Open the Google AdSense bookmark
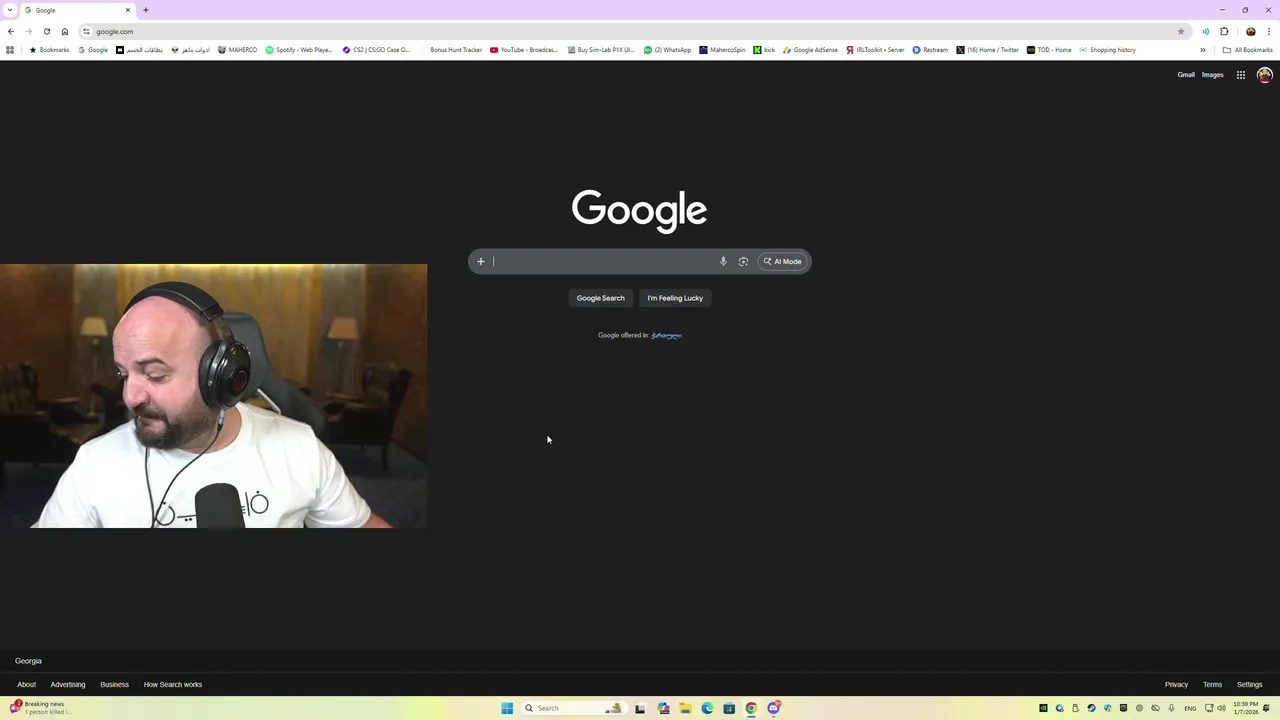 pyautogui.click(x=811, y=50)
